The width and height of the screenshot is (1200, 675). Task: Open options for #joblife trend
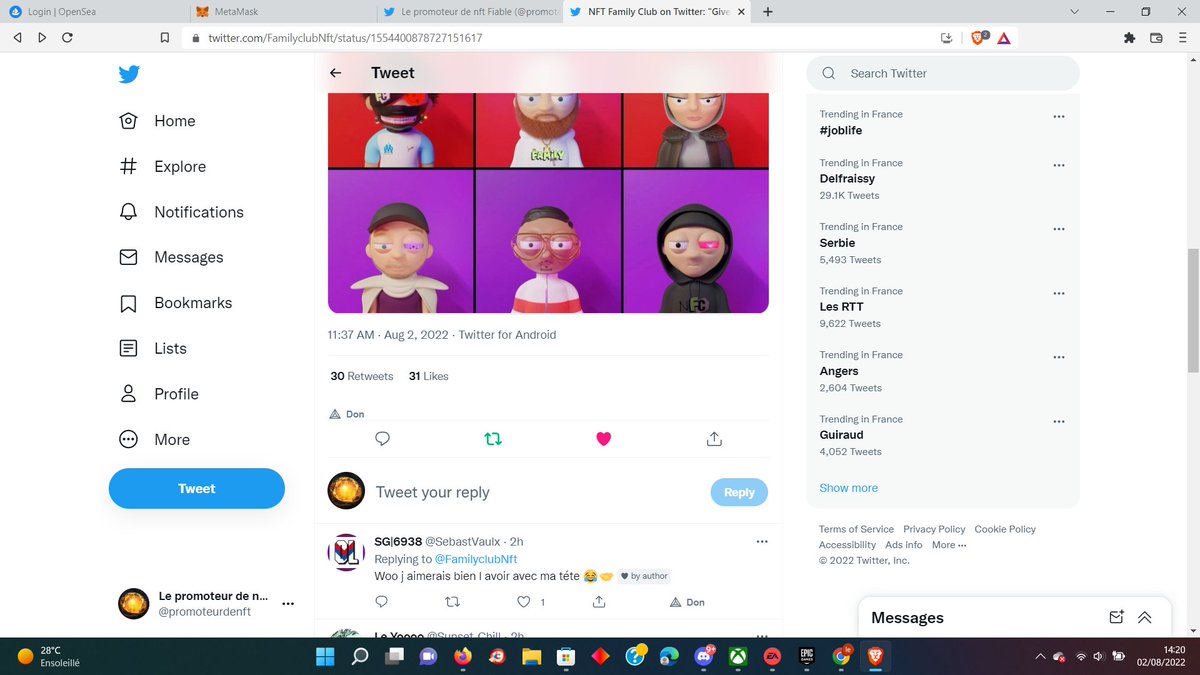1059,116
